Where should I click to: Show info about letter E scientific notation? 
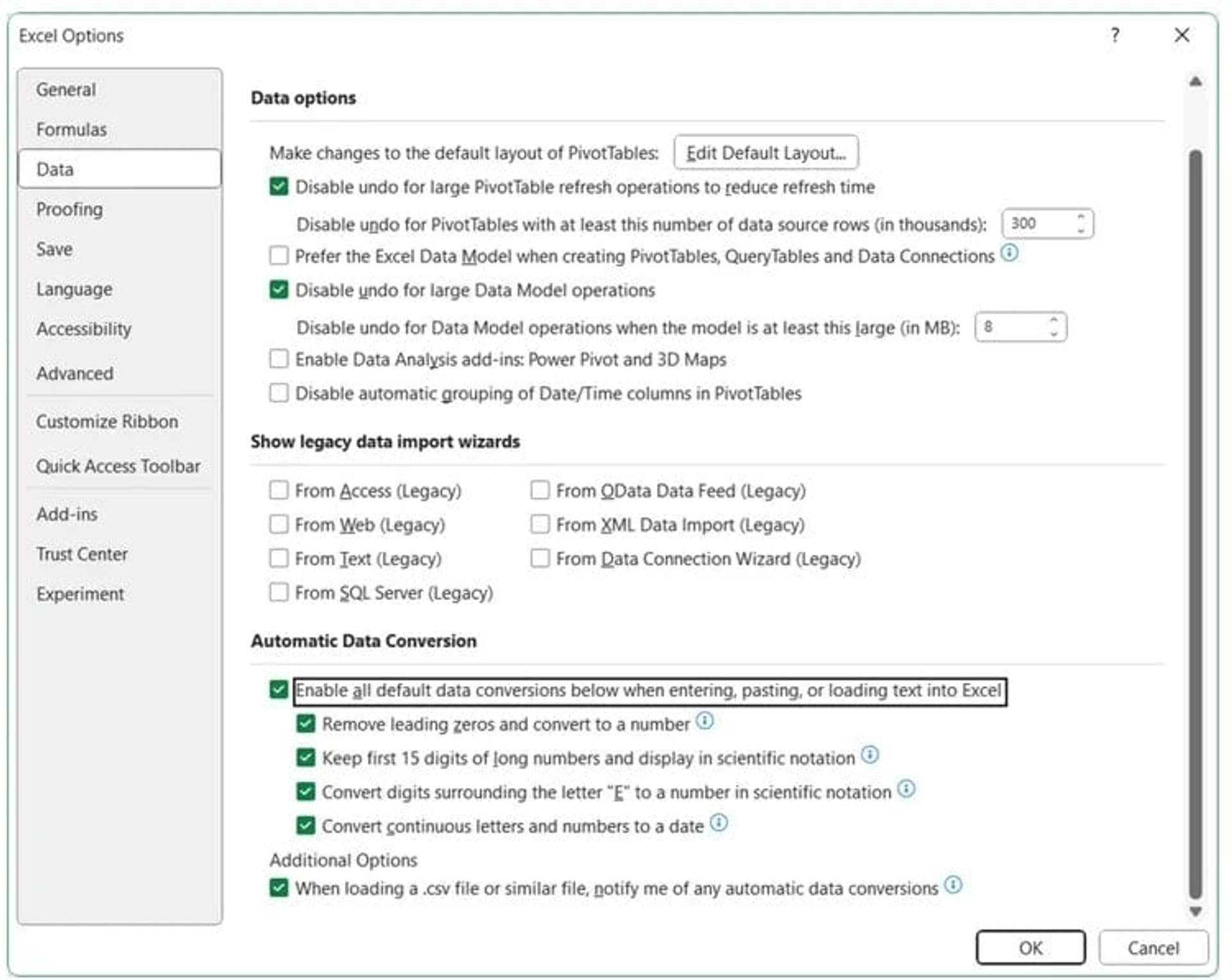(x=906, y=789)
